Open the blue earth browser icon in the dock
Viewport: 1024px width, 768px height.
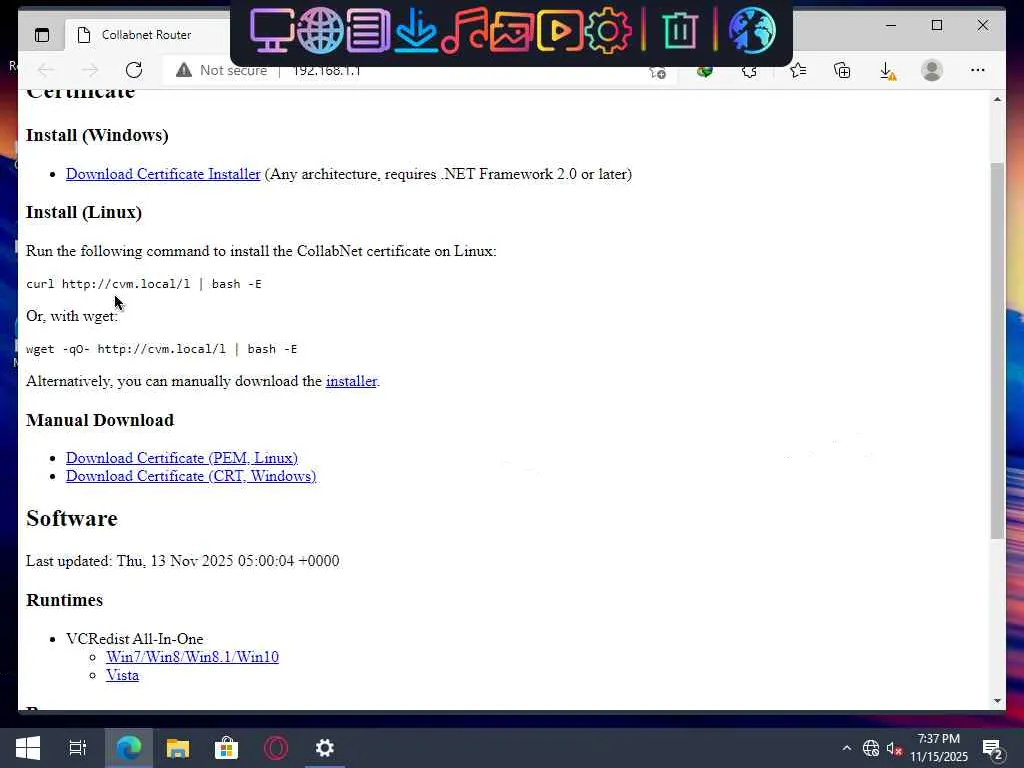(x=752, y=30)
